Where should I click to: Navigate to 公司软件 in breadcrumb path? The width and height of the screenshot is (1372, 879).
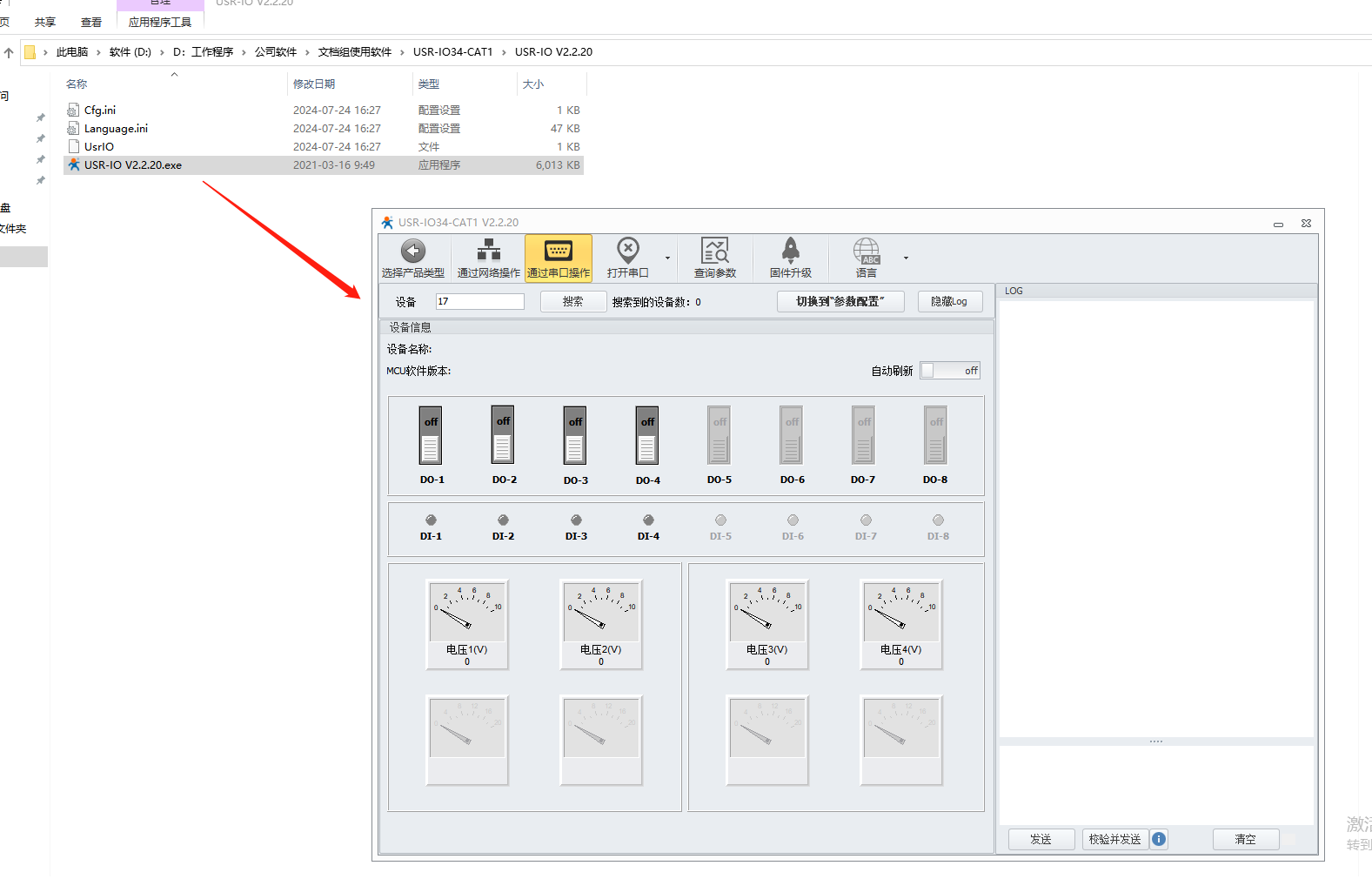[x=276, y=52]
